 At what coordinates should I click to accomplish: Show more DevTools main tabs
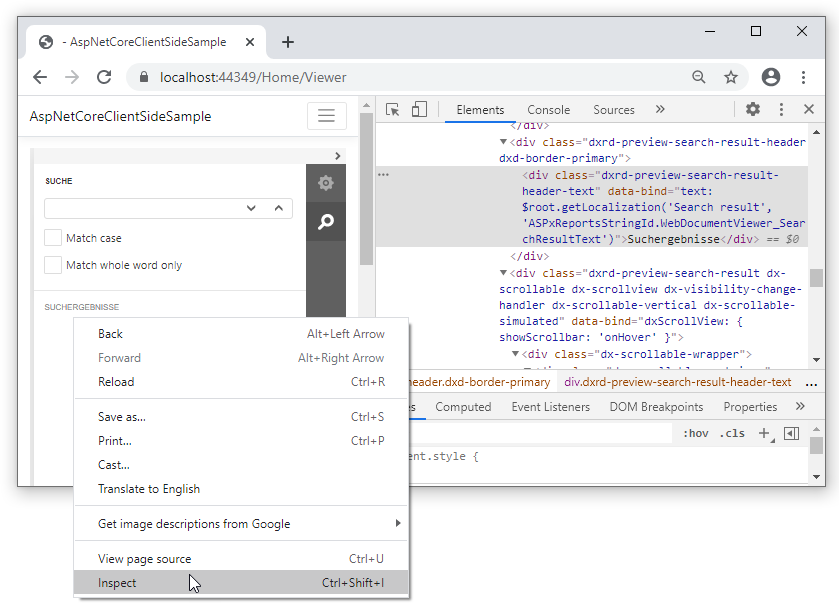[660, 109]
